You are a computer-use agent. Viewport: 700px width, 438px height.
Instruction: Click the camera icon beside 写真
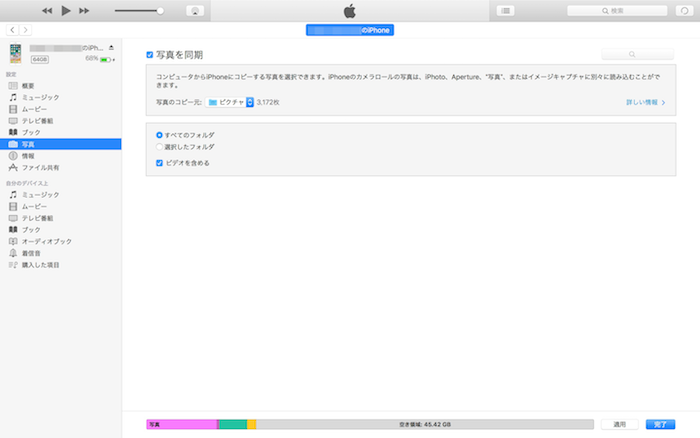(13, 144)
